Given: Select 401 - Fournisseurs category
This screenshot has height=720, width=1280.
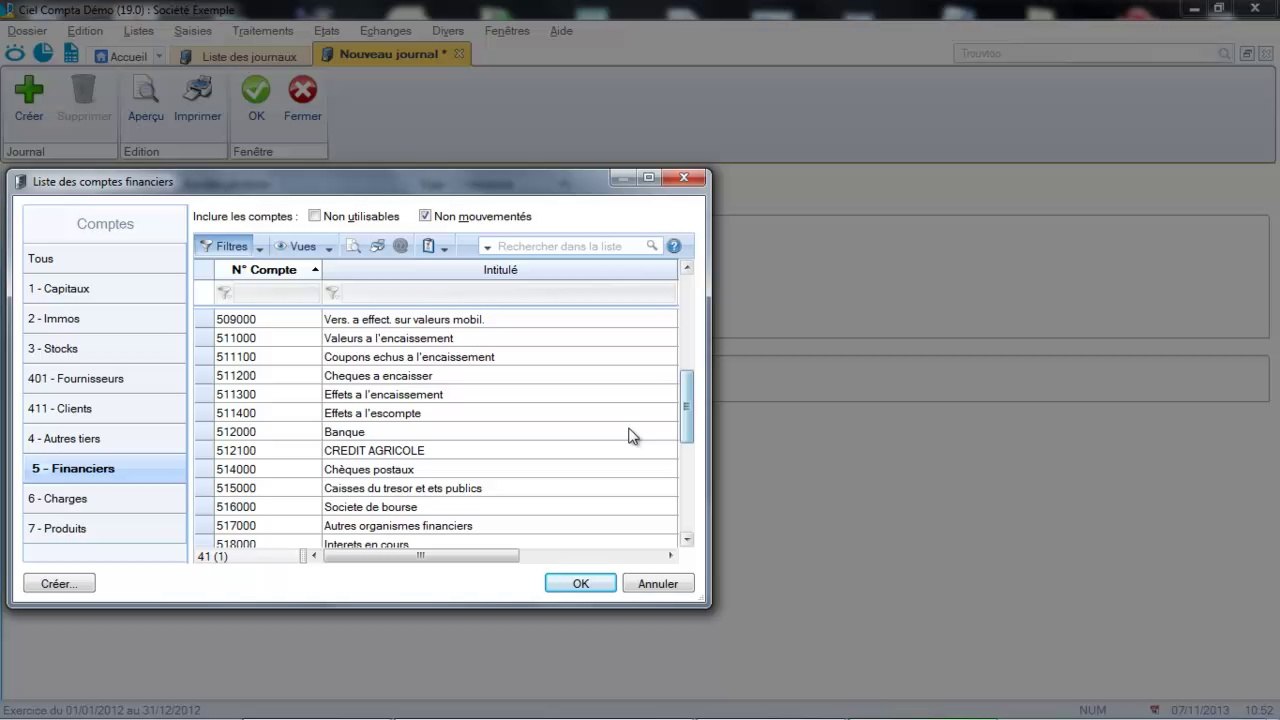Looking at the screenshot, I should pos(105,378).
